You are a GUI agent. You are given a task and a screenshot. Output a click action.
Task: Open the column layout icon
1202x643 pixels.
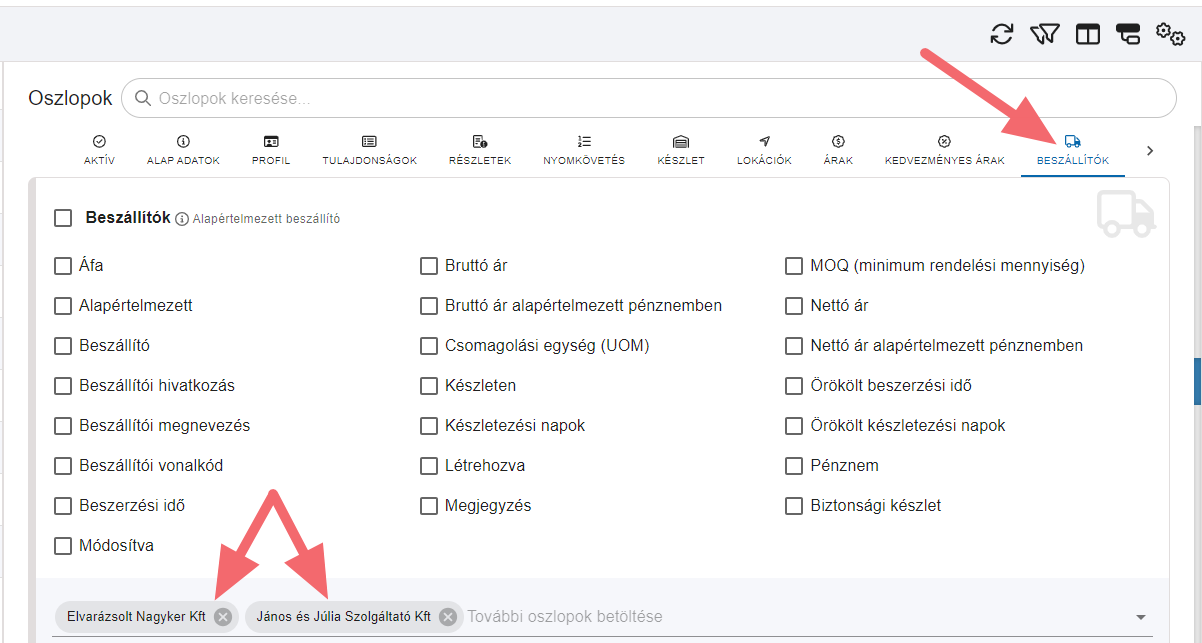pos(1088,34)
